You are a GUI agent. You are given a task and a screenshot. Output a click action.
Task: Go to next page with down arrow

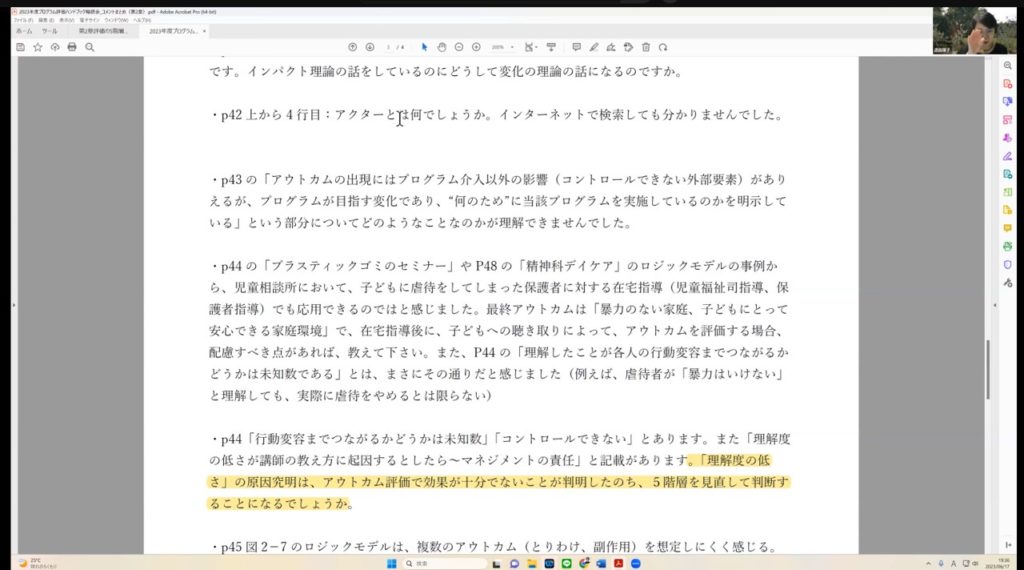click(x=370, y=47)
